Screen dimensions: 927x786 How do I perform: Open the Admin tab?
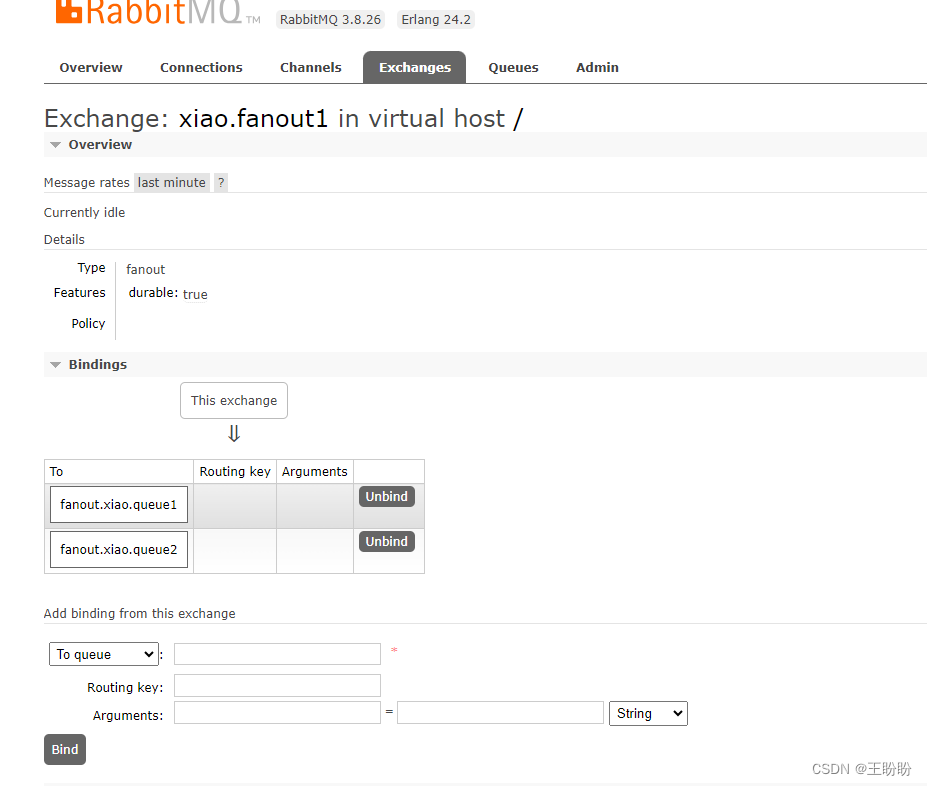[597, 67]
